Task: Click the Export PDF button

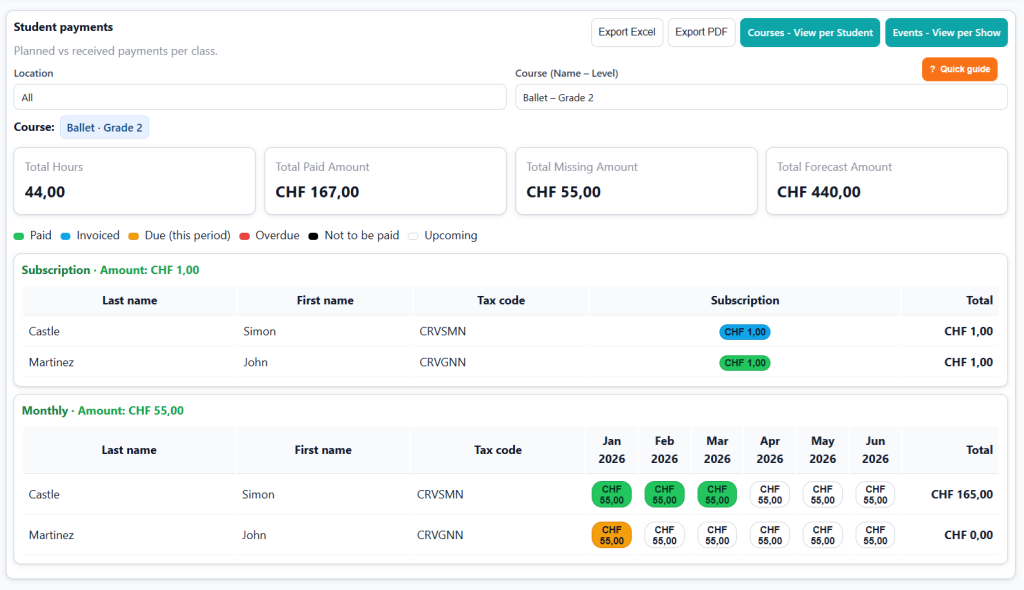Action: tap(701, 32)
